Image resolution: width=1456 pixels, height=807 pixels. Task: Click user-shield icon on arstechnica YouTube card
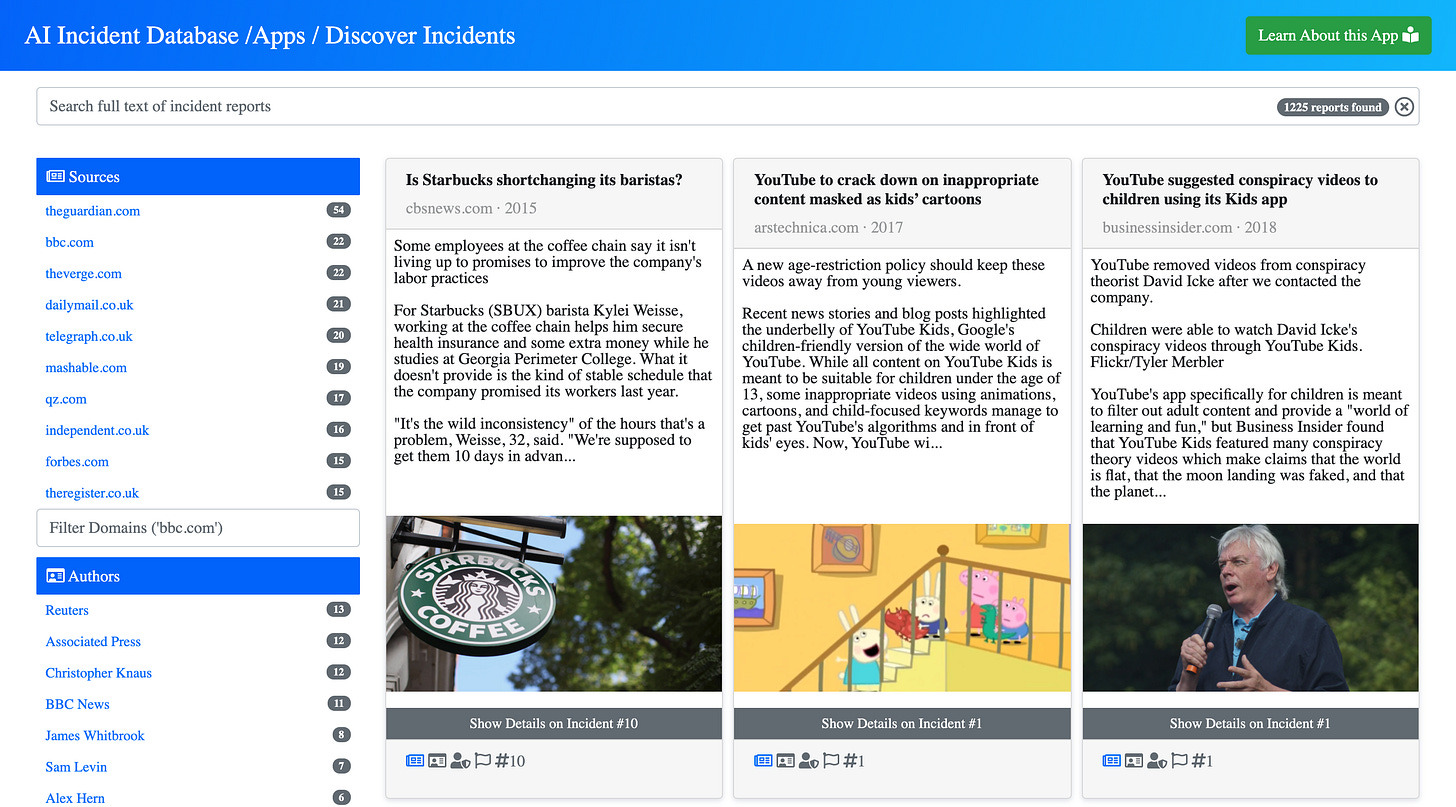[807, 761]
